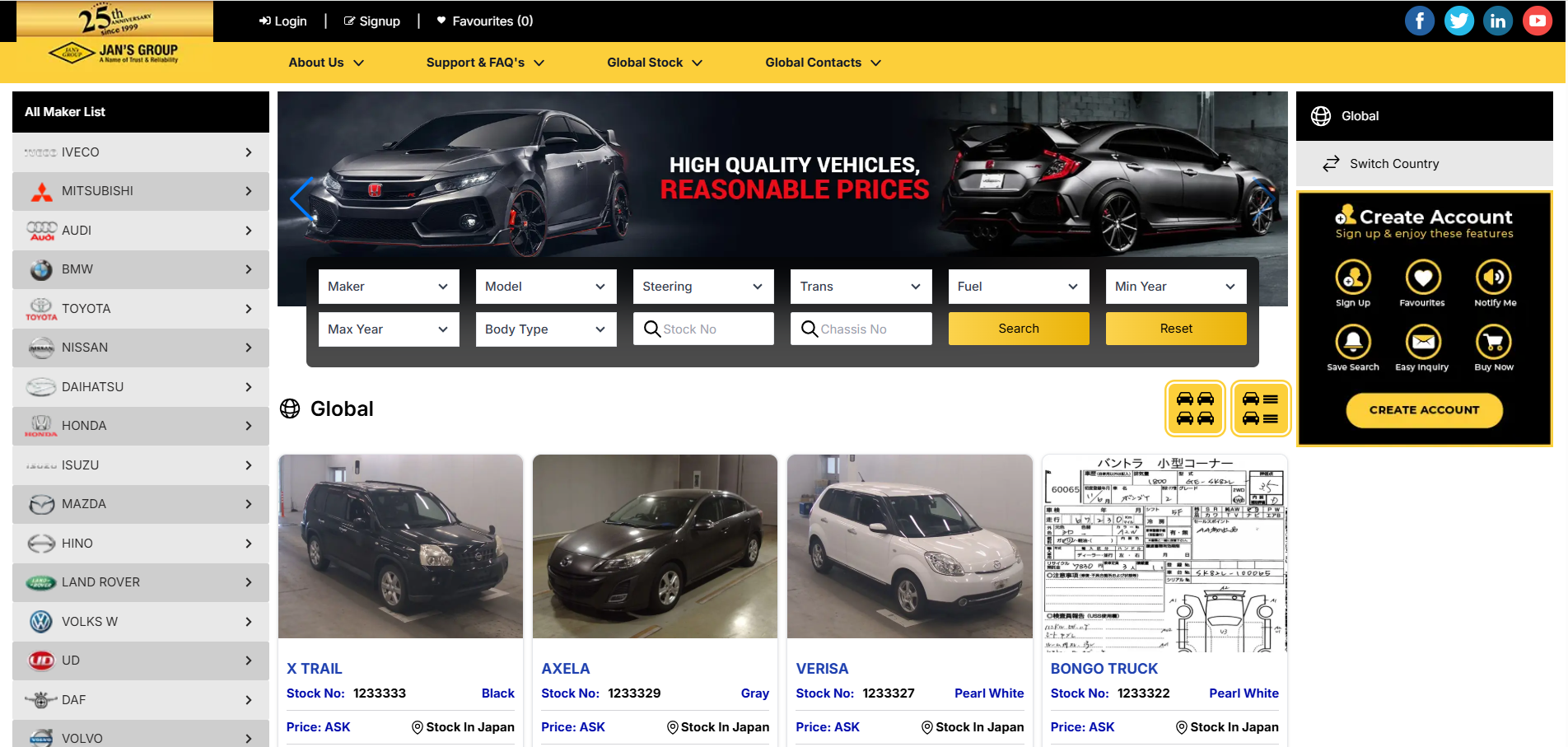Click the Sign Up feature icon
Viewport: 1568px width, 747px height.
(1353, 277)
